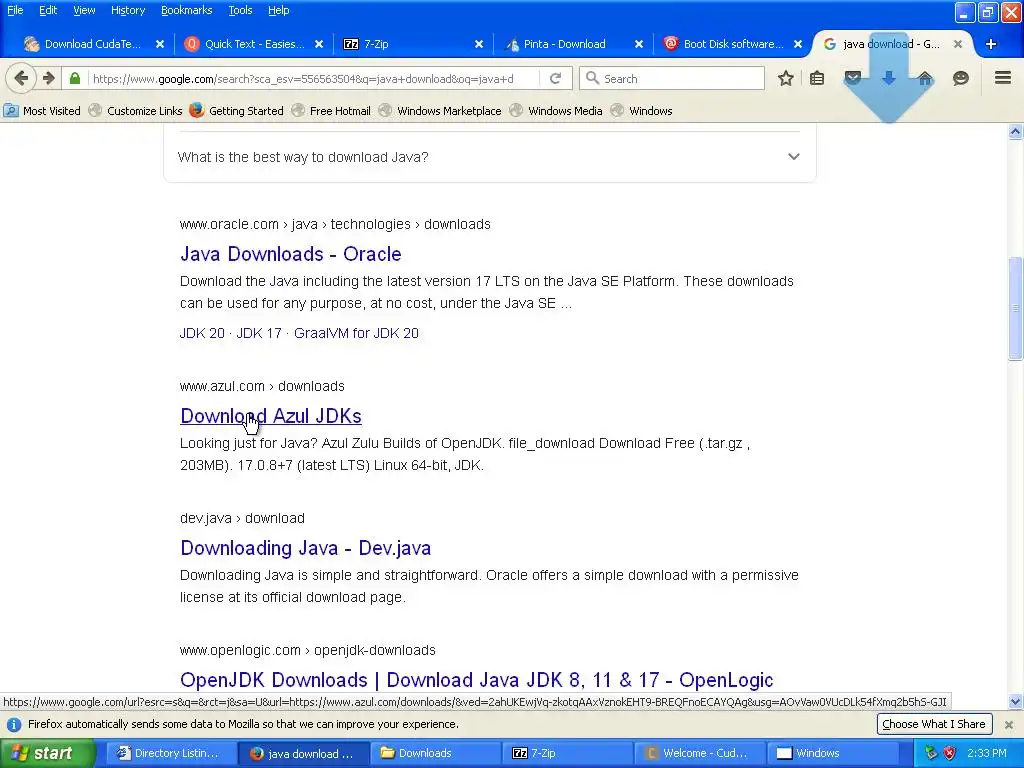
Task: Open the Download Azul JDKs result
Action: click(x=271, y=416)
